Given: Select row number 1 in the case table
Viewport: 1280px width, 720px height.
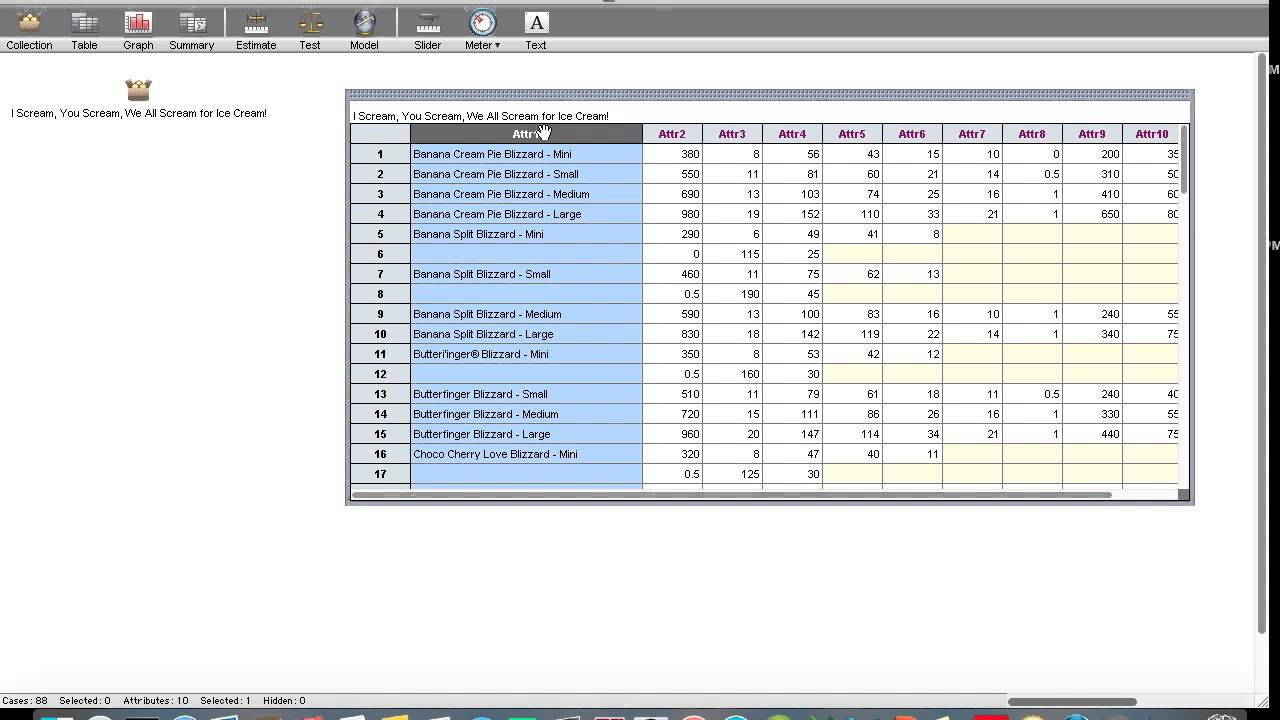Looking at the screenshot, I should pyautogui.click(x=380, y=154).
